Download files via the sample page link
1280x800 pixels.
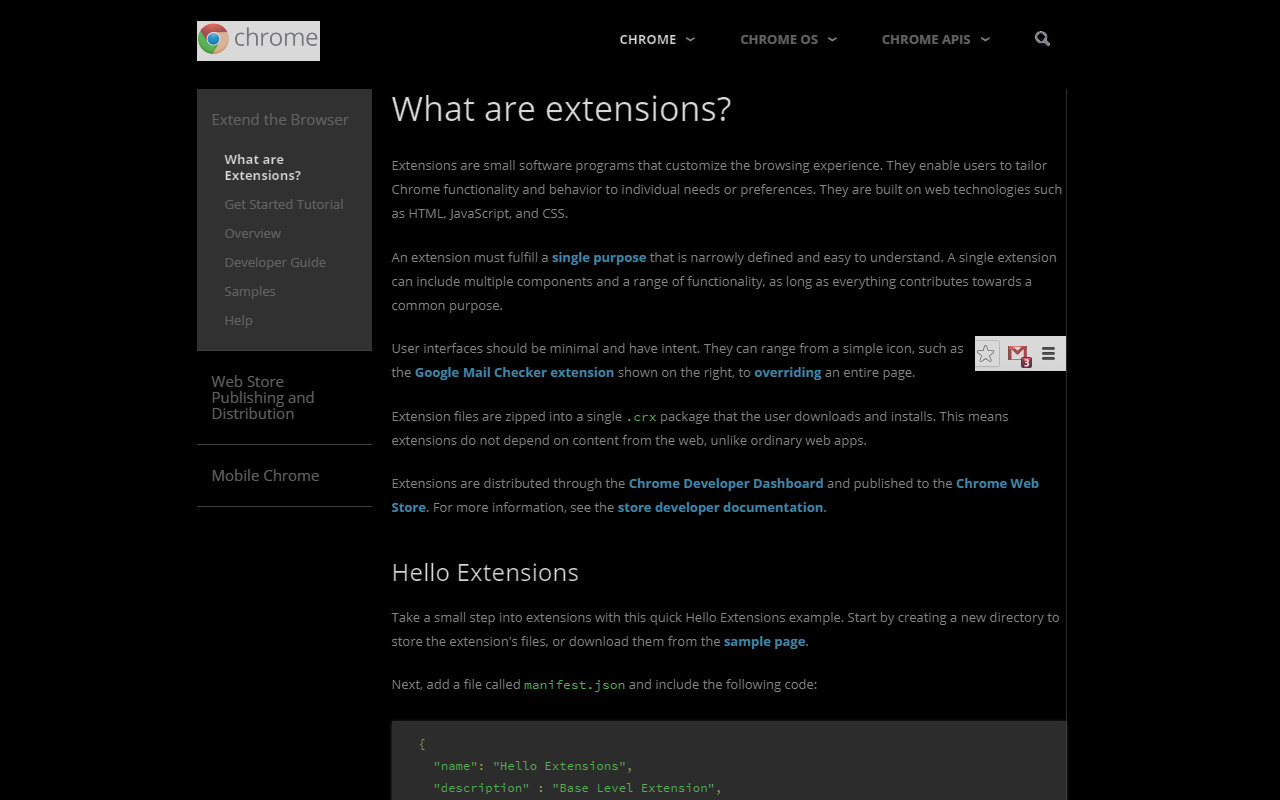click(764, 641)
